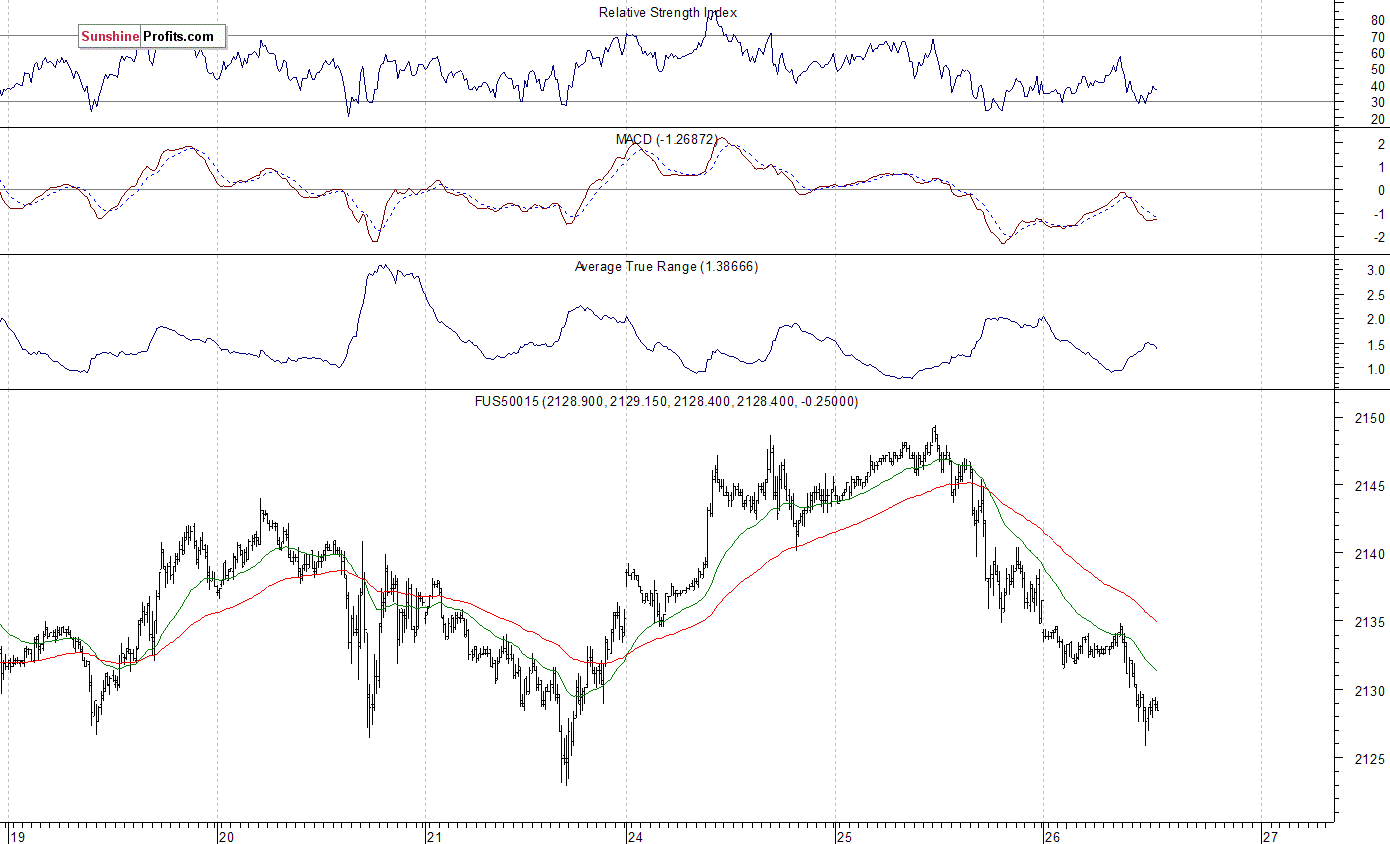Select the RSI axis value 20
The image size is (1390, 844).
pyautogui.click(x=1378, y=118)
